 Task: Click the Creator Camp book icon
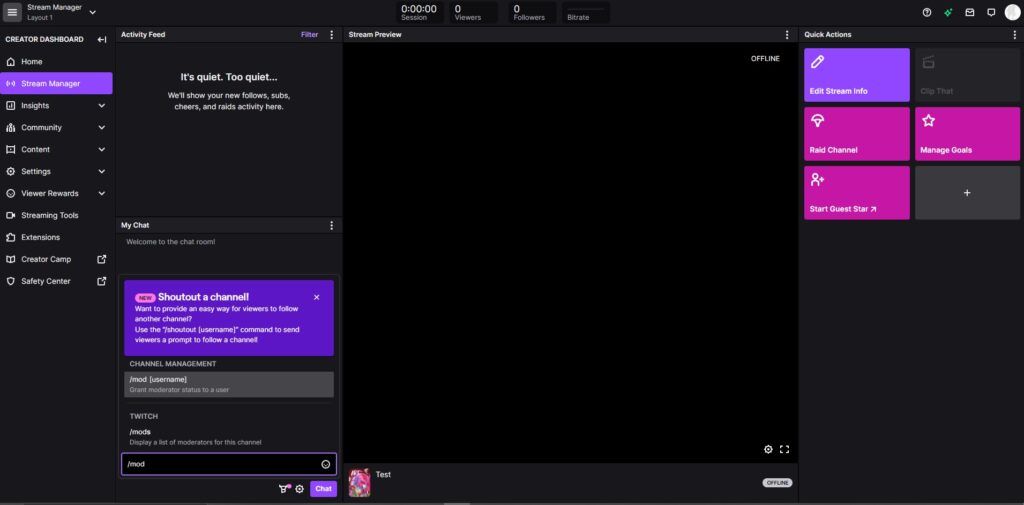(10, 259)
